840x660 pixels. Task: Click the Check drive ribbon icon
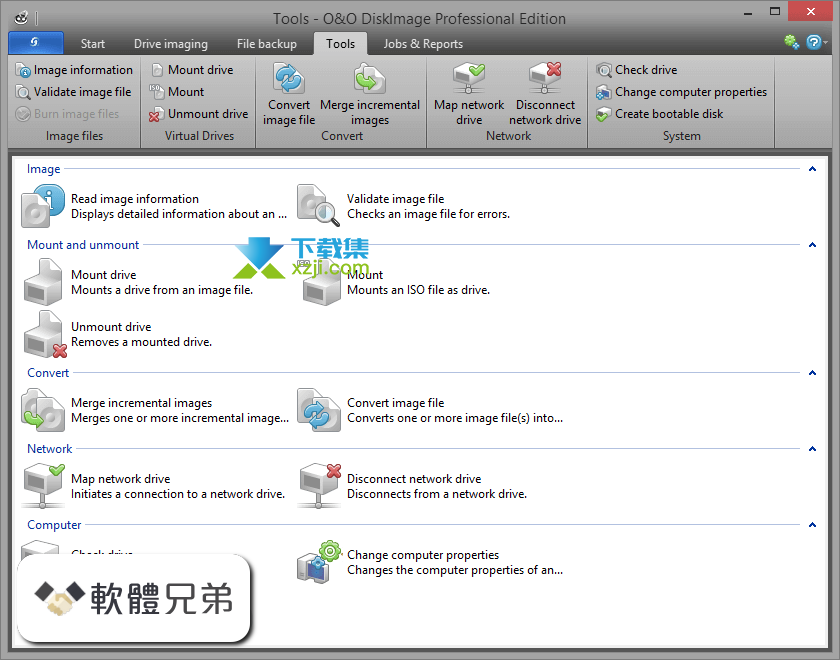[604, 70]
